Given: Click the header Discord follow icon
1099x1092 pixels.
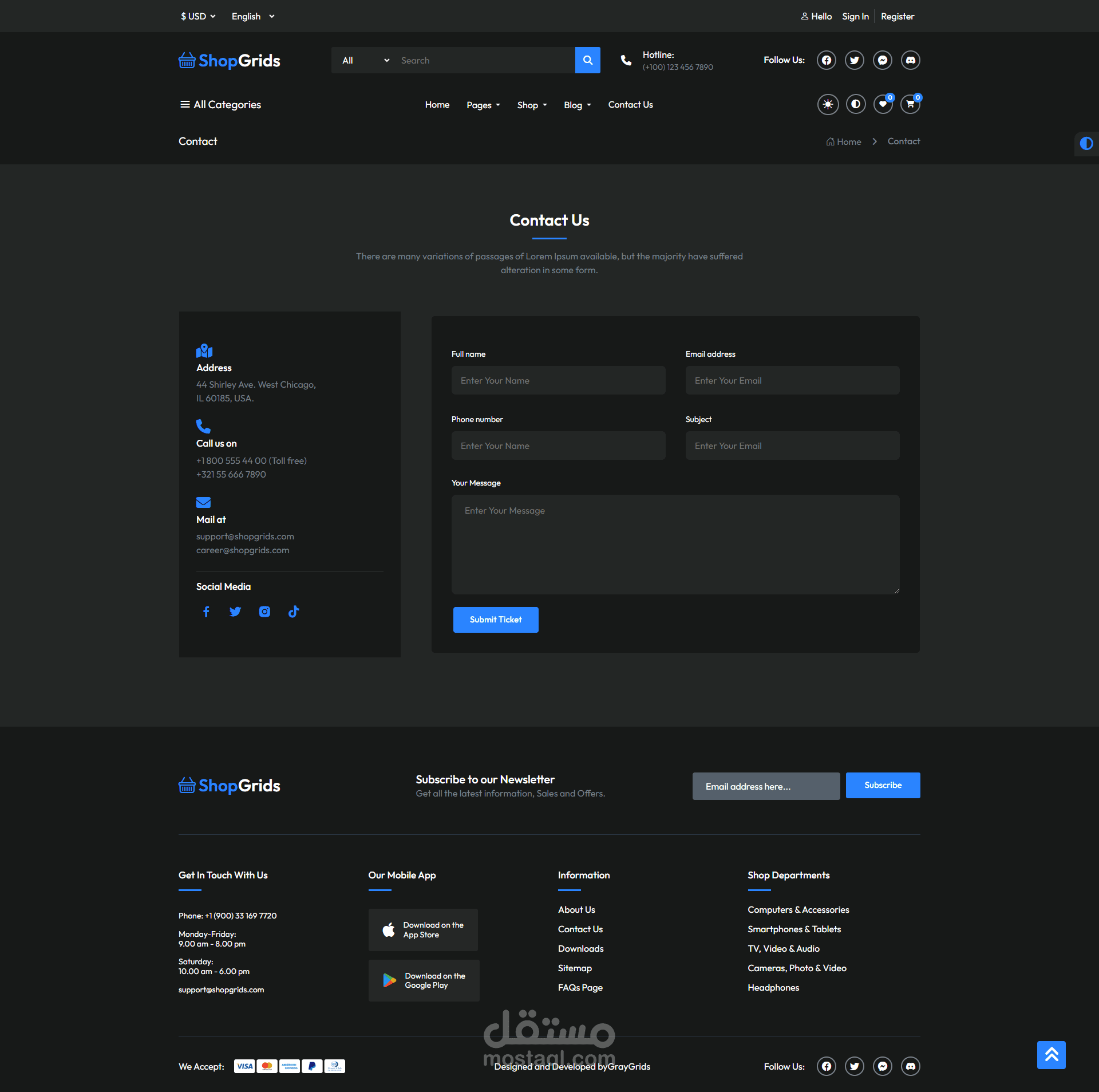Looking at the screenshot, I should (910, 60).
